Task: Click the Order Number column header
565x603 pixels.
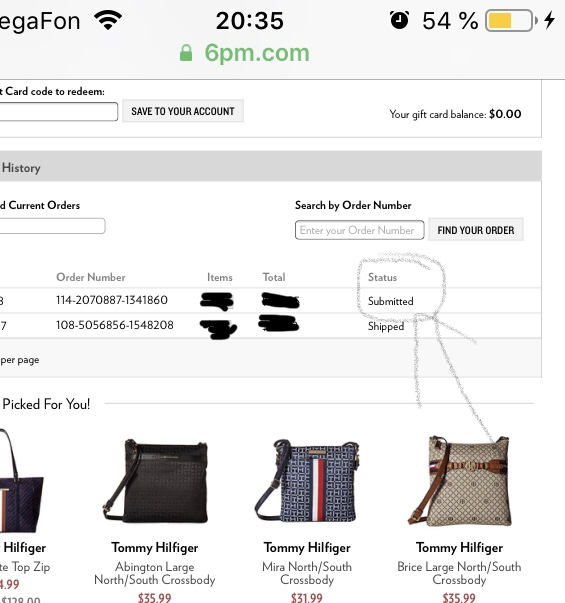Action: (91, 277)
